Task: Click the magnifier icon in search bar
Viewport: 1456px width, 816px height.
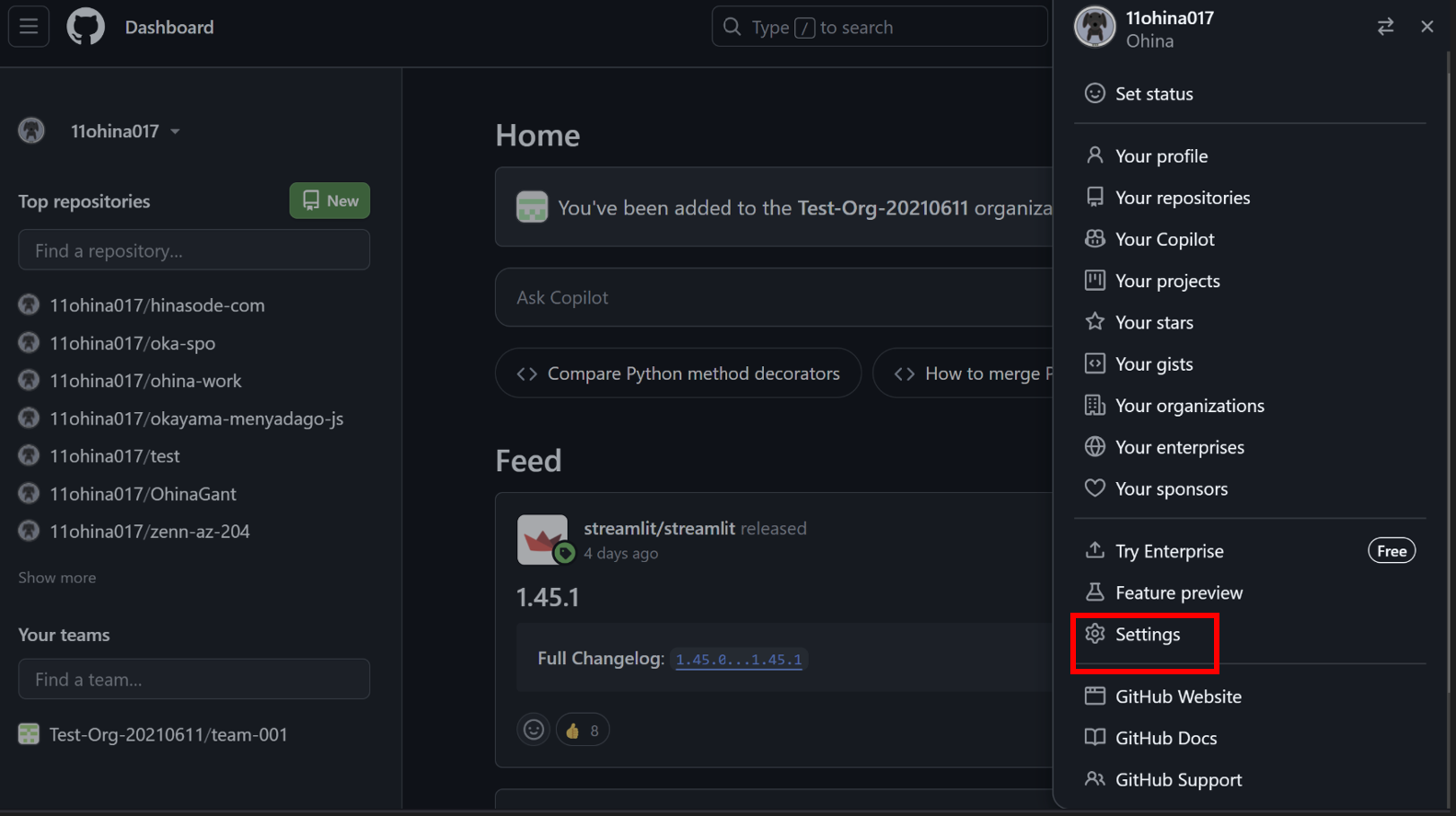Action: (732, 27)
